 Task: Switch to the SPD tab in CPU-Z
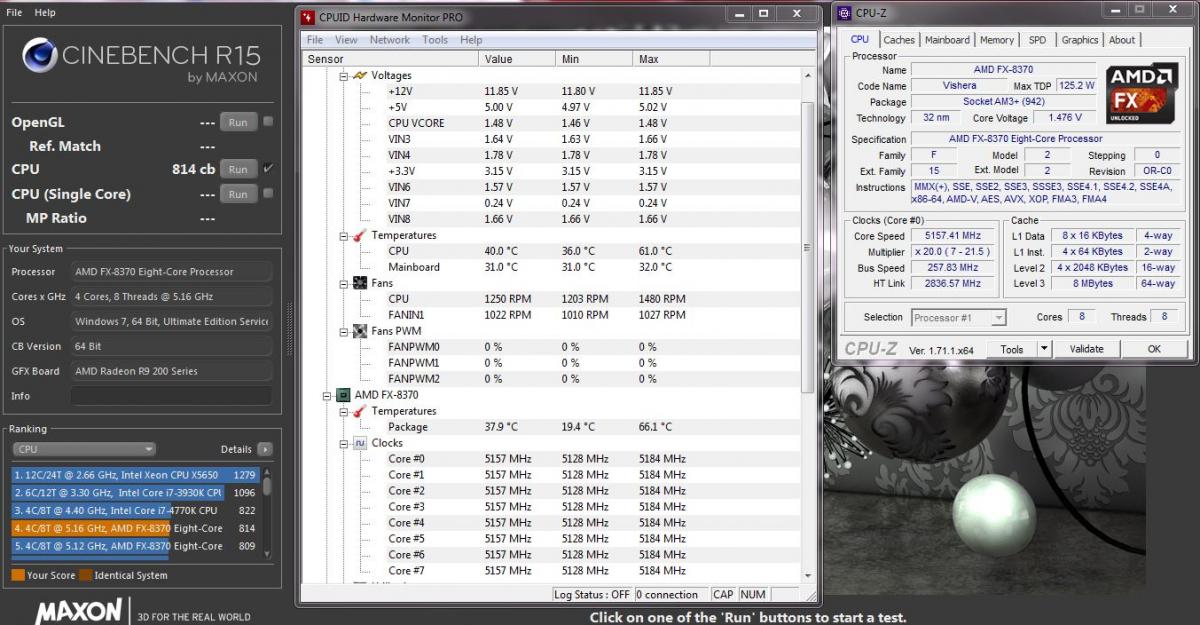coord(1038,40)
